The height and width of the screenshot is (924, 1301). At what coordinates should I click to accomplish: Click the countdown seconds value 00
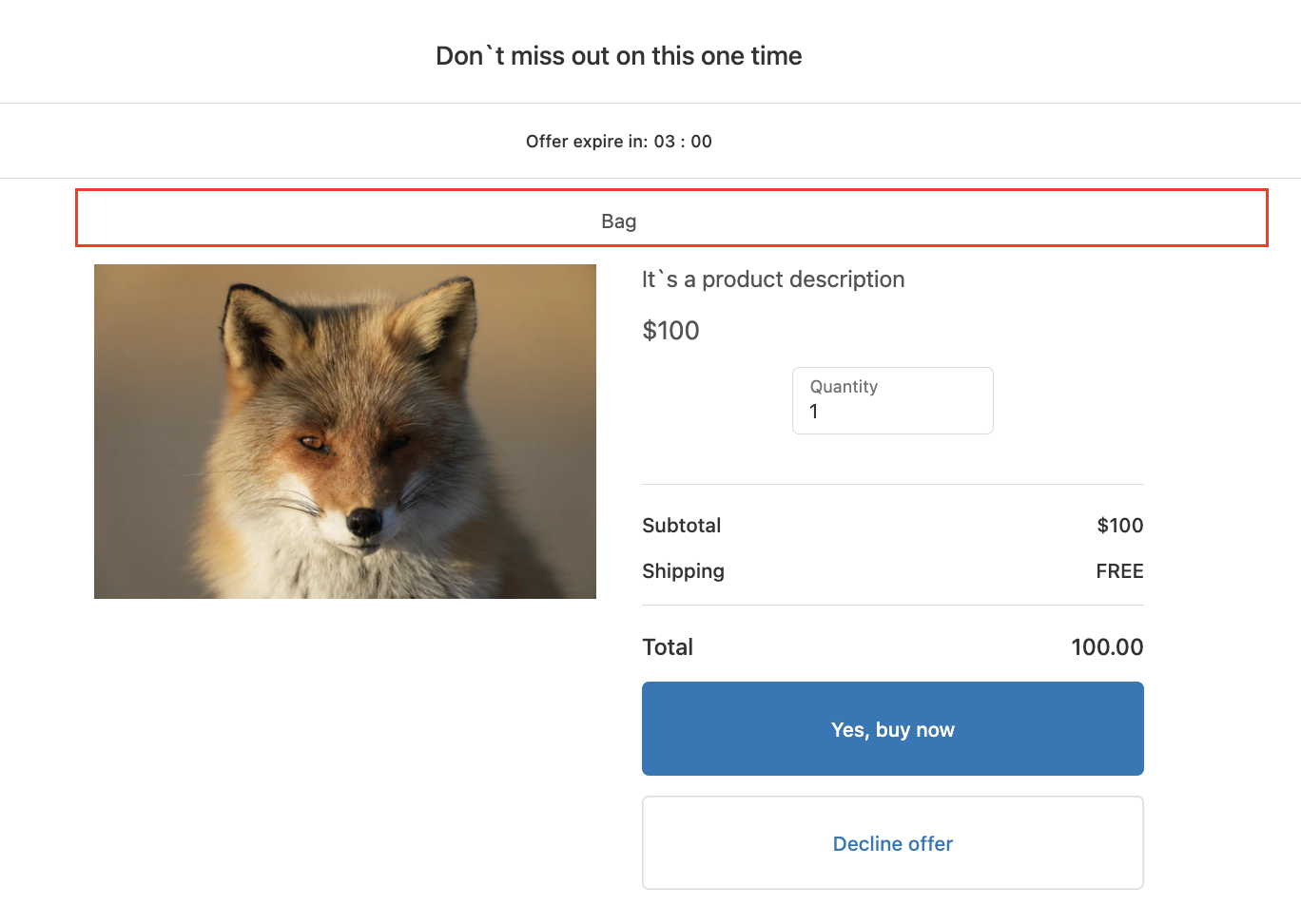[701, 142]
